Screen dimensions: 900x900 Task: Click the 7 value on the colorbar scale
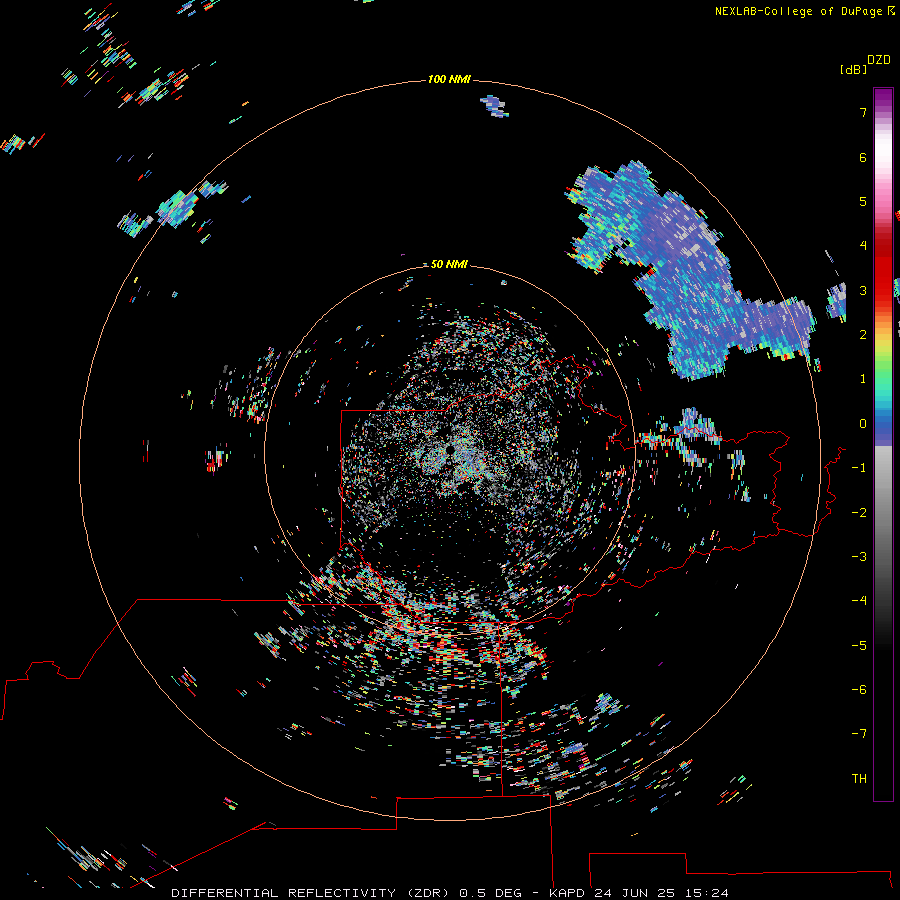pyautogui.click(x=863, y=112)
